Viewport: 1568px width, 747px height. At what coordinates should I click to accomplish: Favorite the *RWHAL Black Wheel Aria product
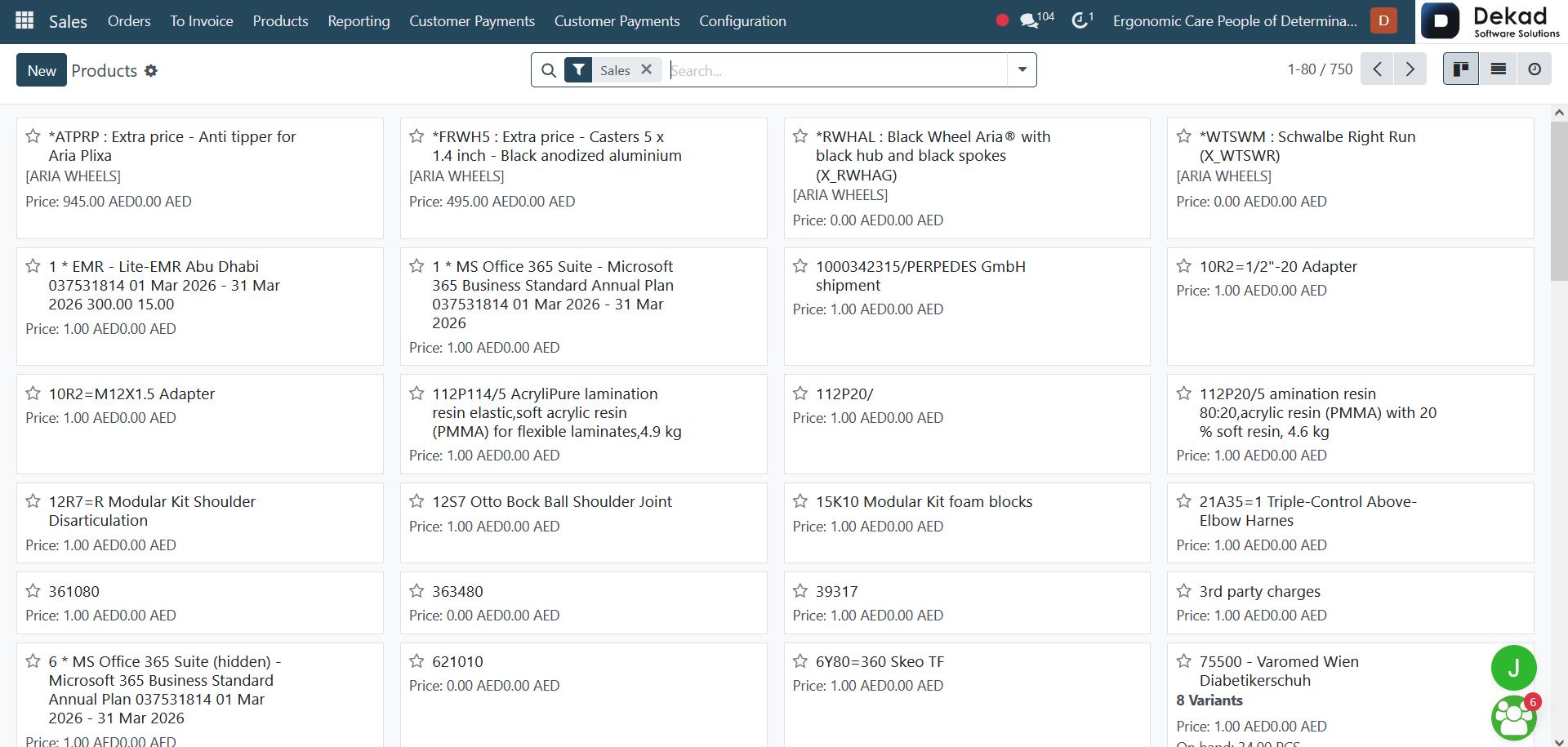(x=800, y=136)
